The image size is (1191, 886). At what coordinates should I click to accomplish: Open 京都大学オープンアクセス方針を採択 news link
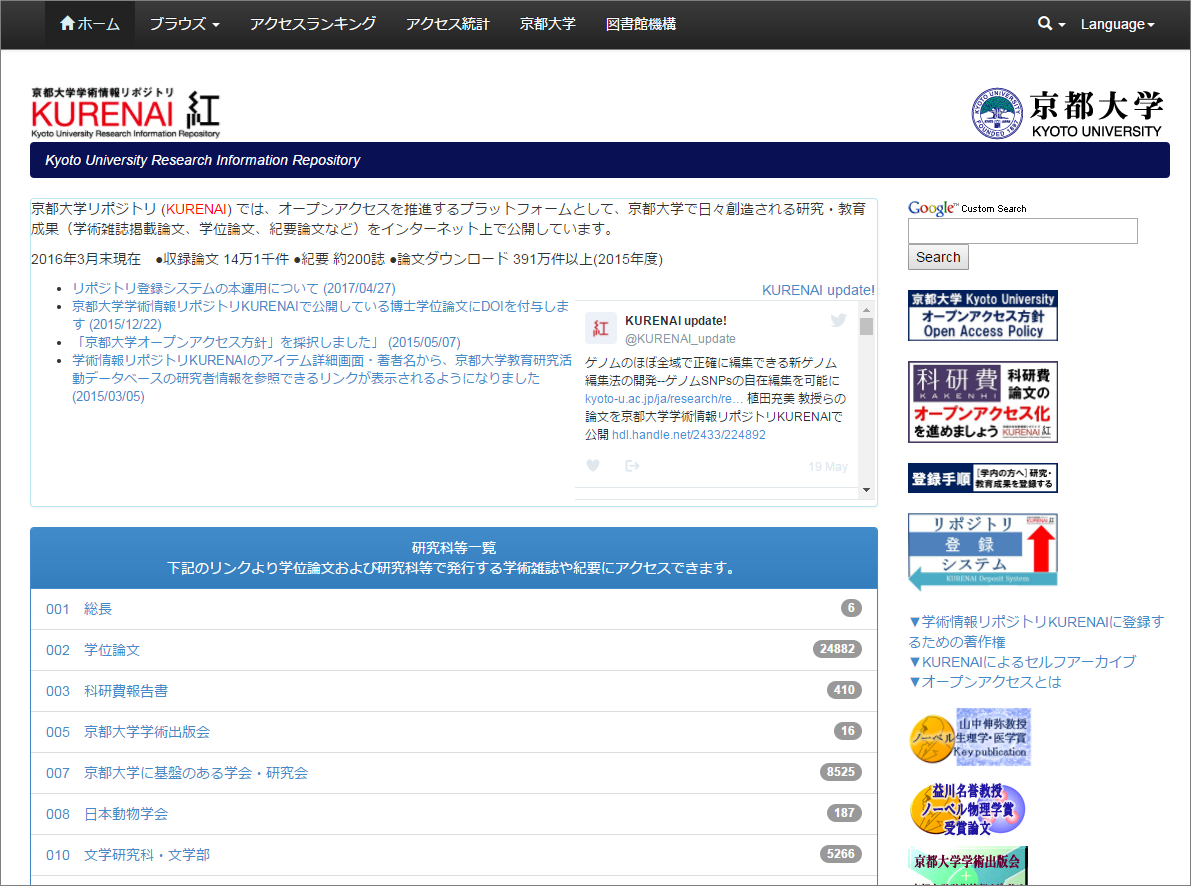point(267,342)
